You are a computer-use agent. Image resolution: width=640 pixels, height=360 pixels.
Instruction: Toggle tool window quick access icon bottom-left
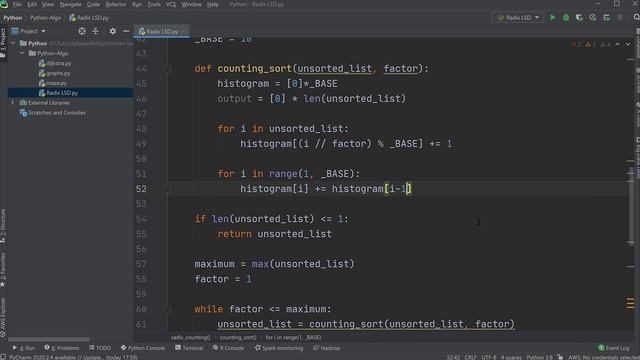pos(3,357)
